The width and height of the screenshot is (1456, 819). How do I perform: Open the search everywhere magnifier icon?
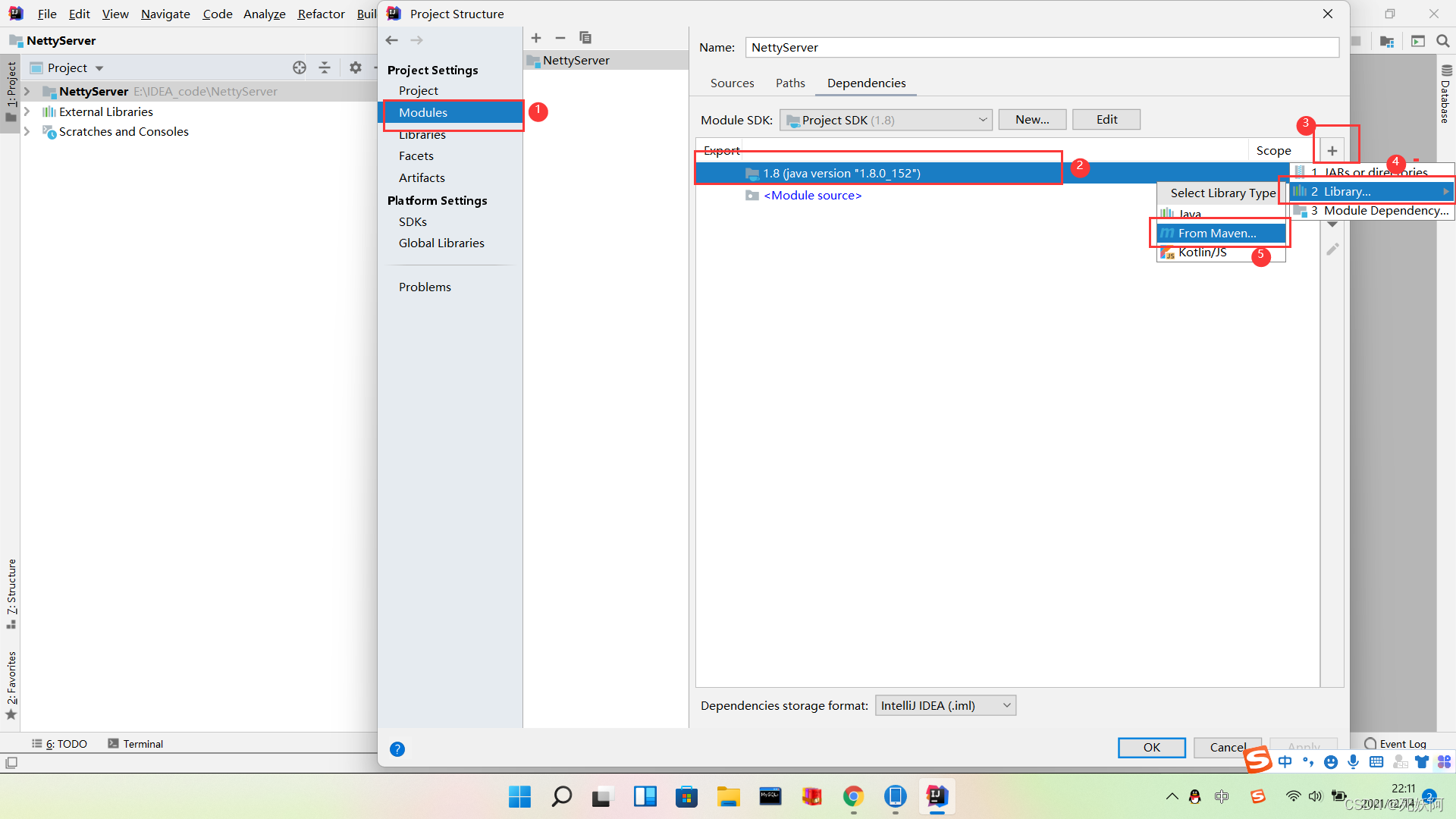click(1443, 41)
